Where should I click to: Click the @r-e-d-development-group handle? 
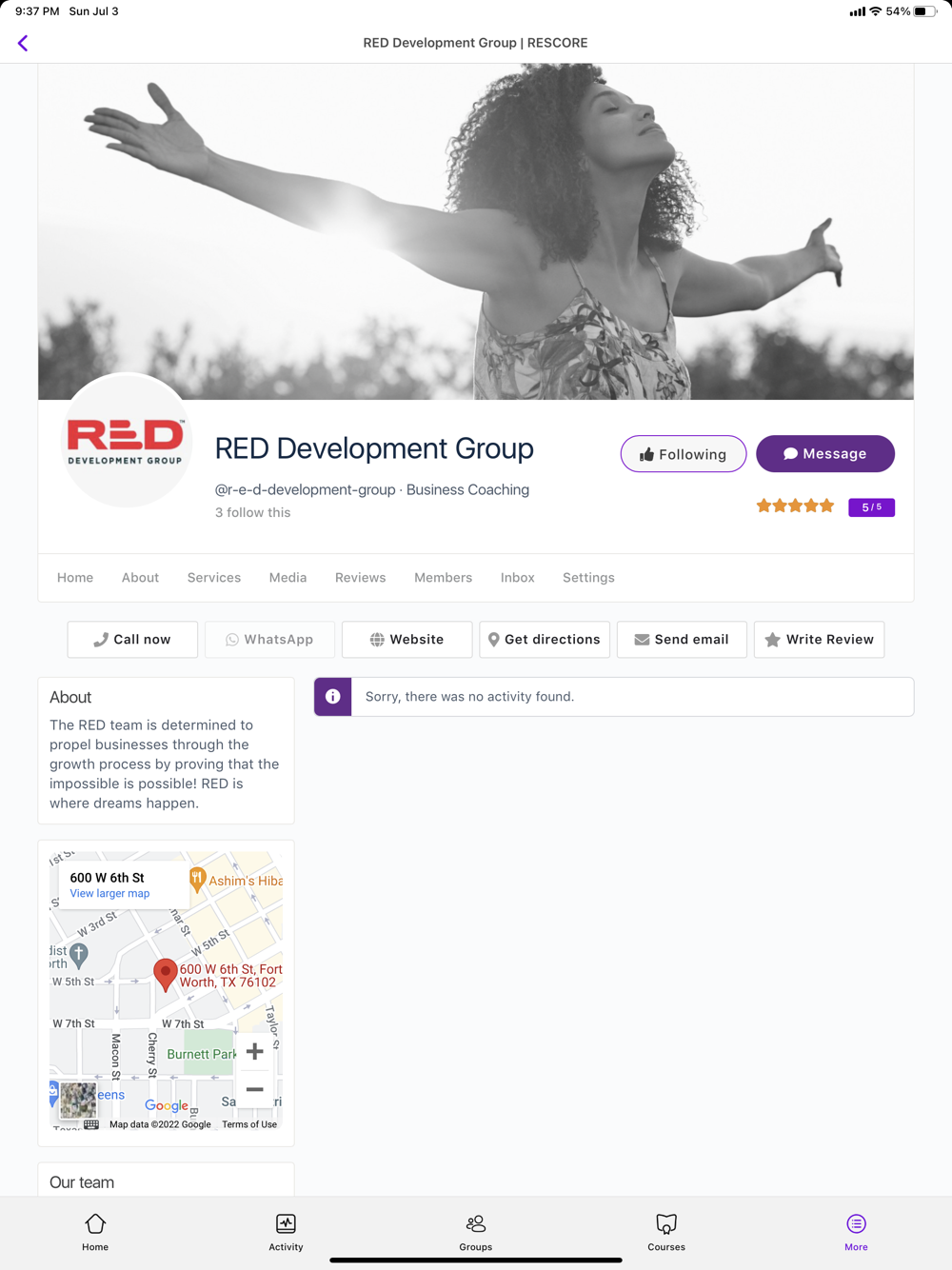[305, 489]
